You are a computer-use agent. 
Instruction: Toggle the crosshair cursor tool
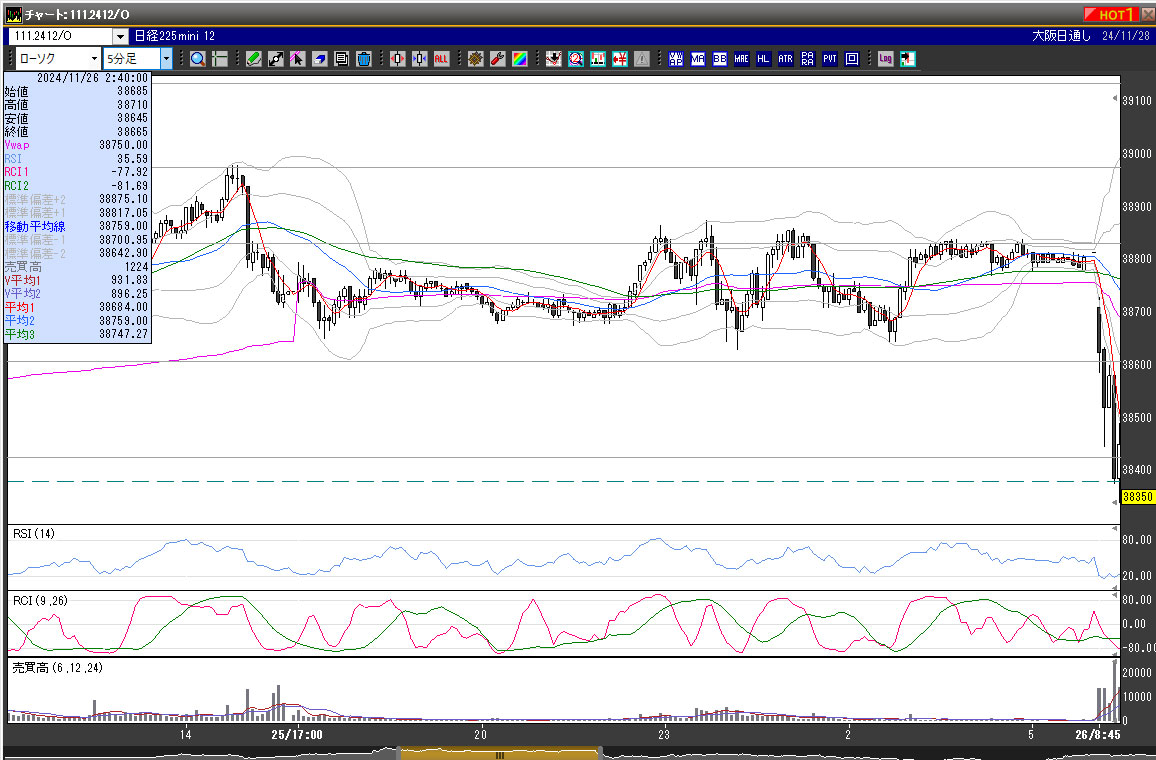pos(220,59)
